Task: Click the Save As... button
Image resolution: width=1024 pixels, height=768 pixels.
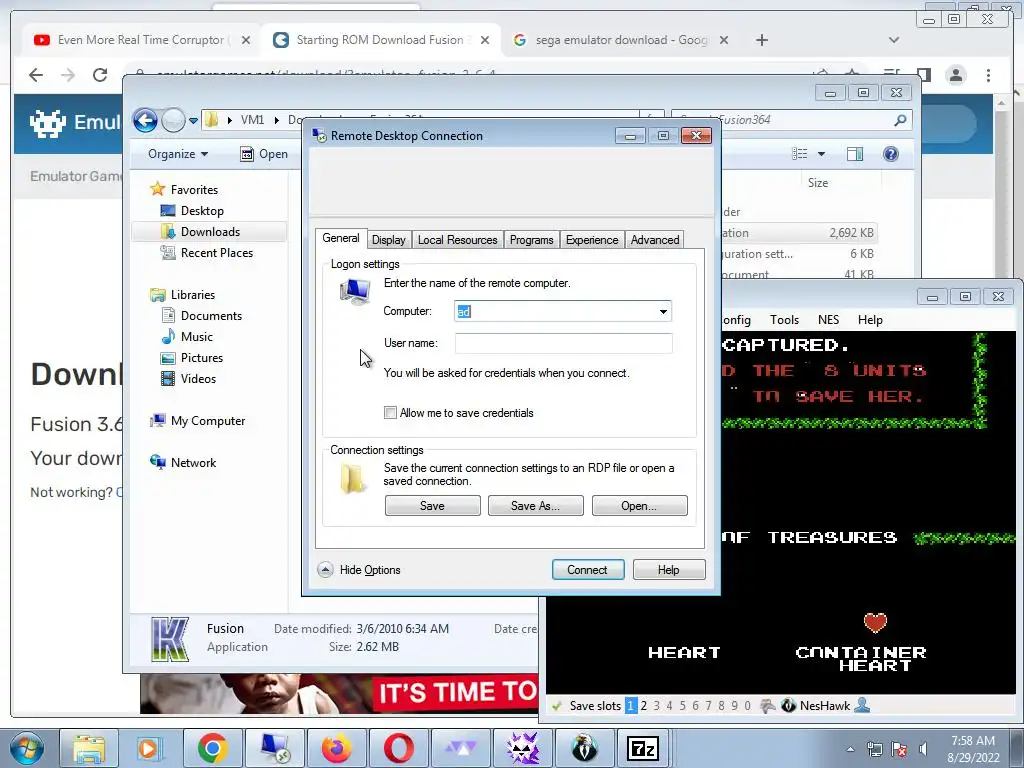Action: (536, 505)
